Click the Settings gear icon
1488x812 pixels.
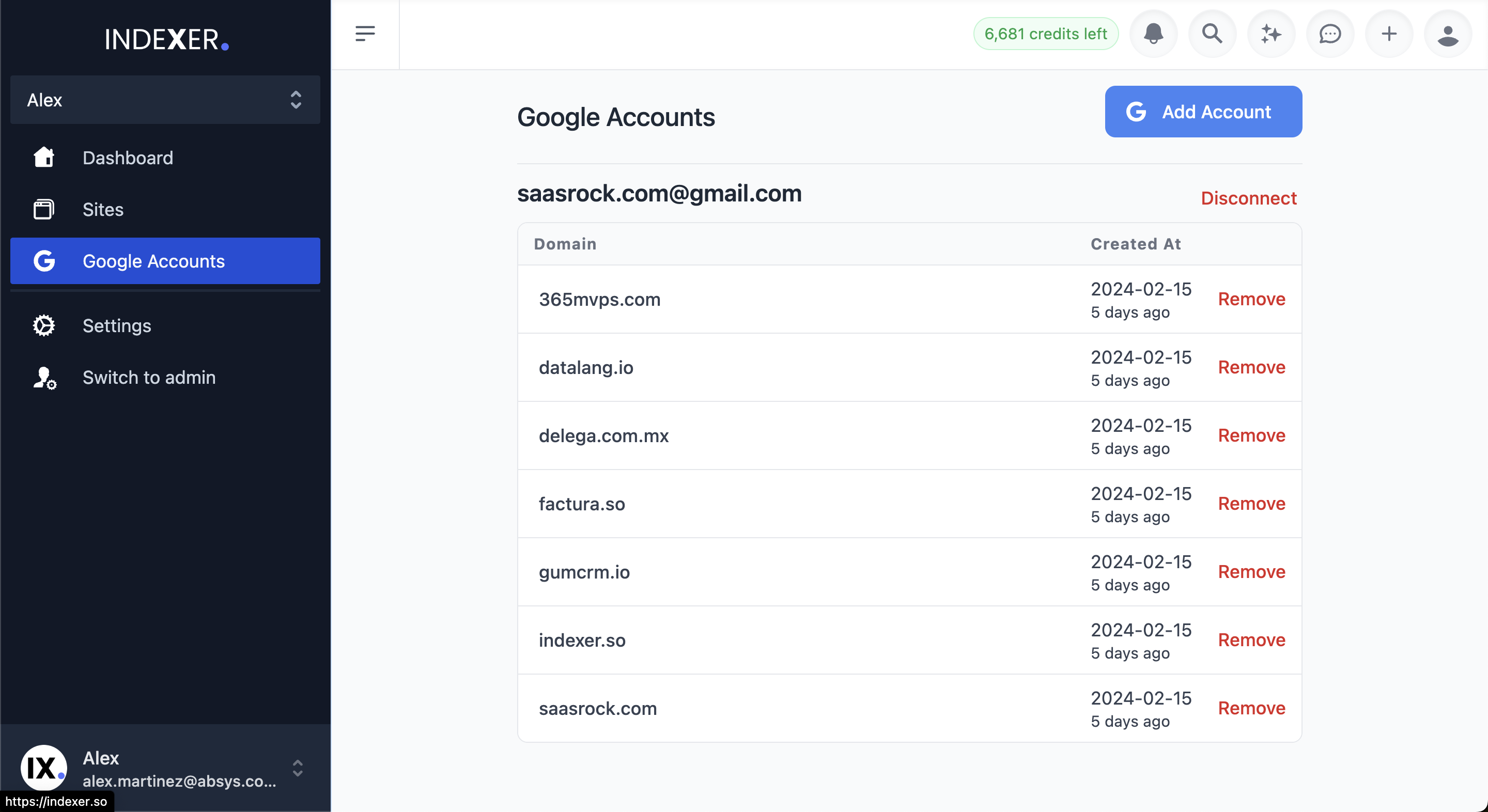point(44,326)
